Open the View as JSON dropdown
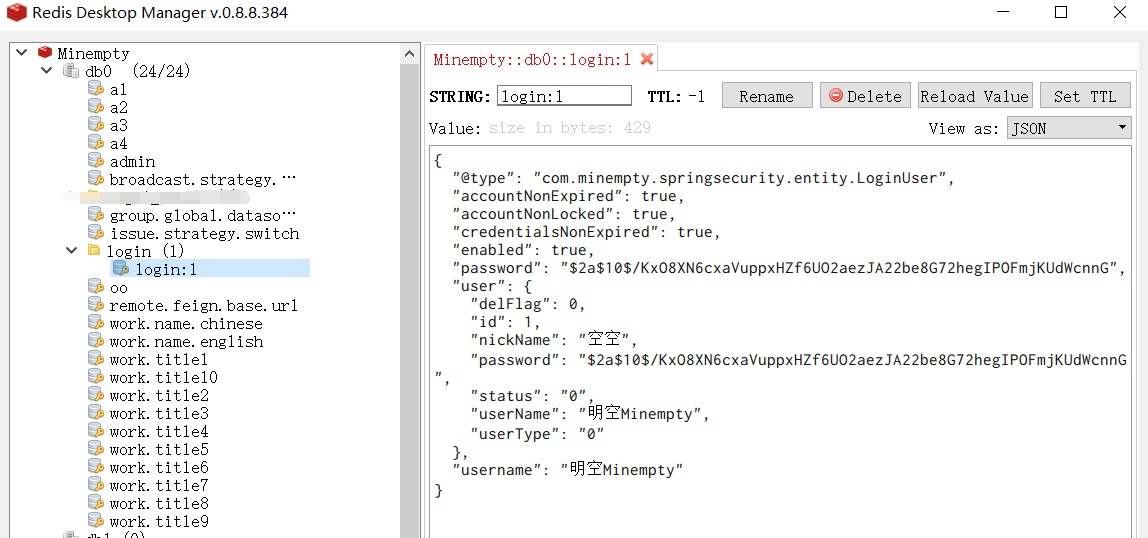The height and width of the screenshot is (538, 1148). pos(1069,129)
